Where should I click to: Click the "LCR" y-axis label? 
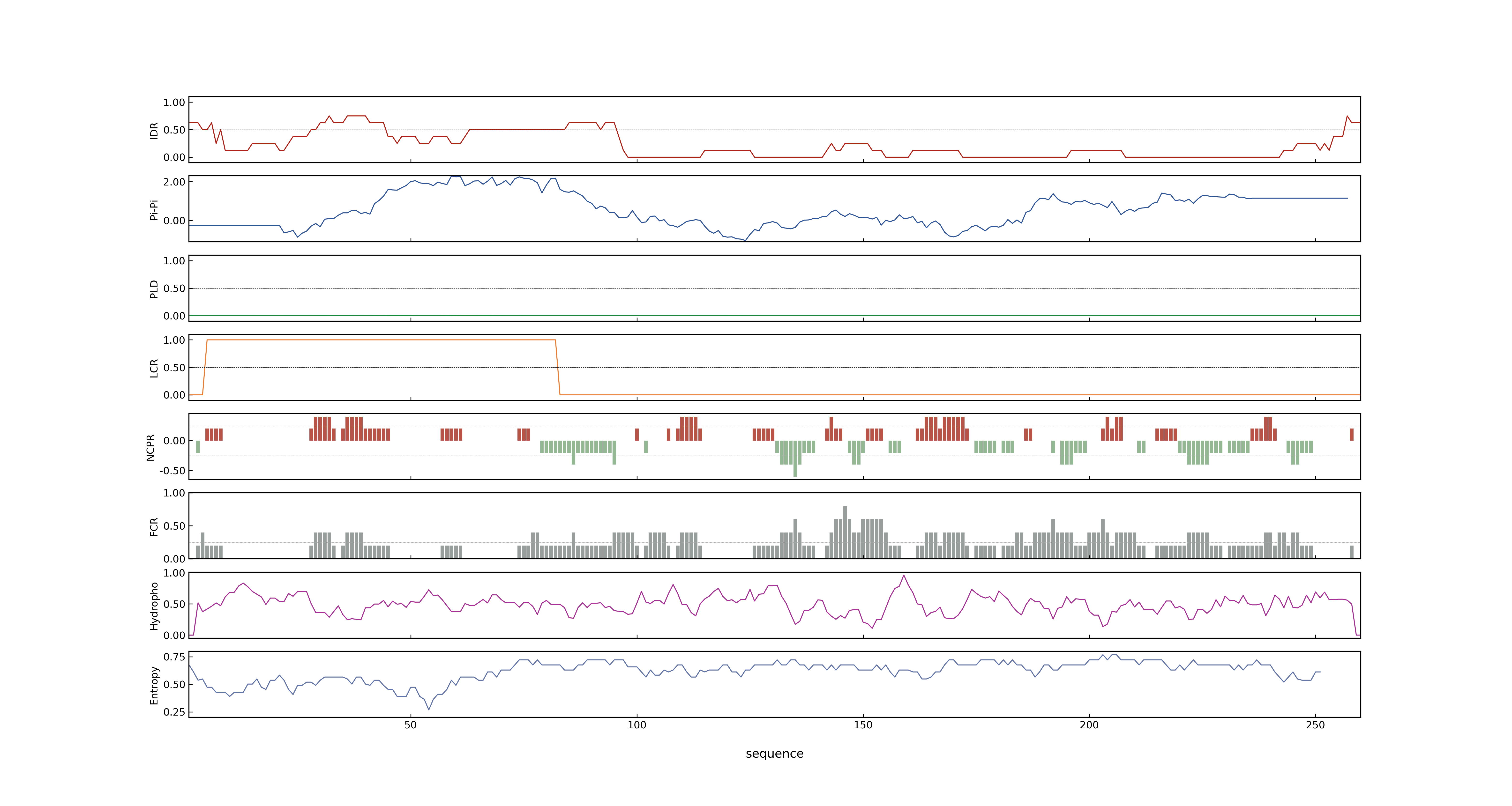click(154, 368)
